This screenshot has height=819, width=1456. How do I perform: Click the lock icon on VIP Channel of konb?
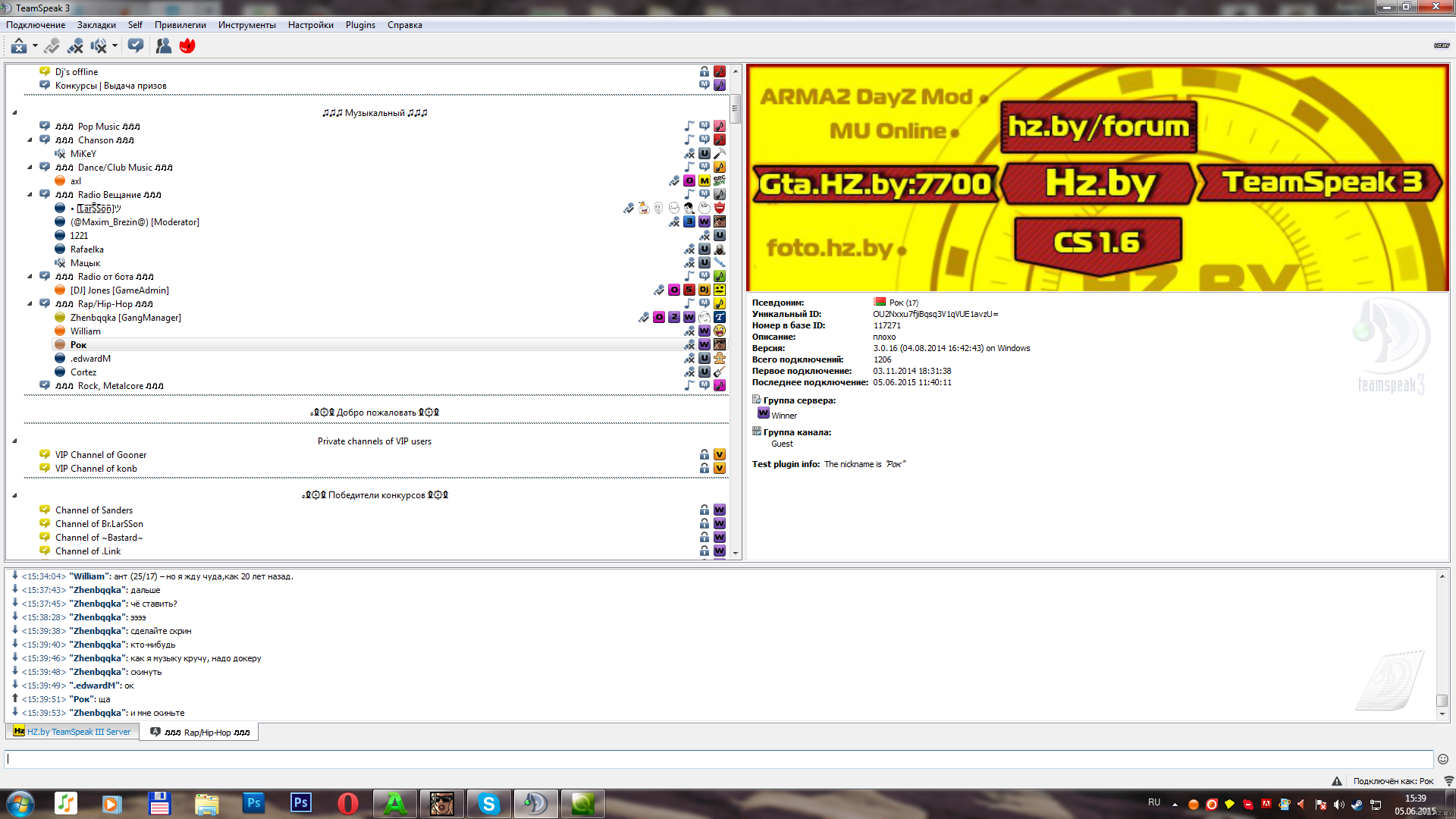pos(704,469)
